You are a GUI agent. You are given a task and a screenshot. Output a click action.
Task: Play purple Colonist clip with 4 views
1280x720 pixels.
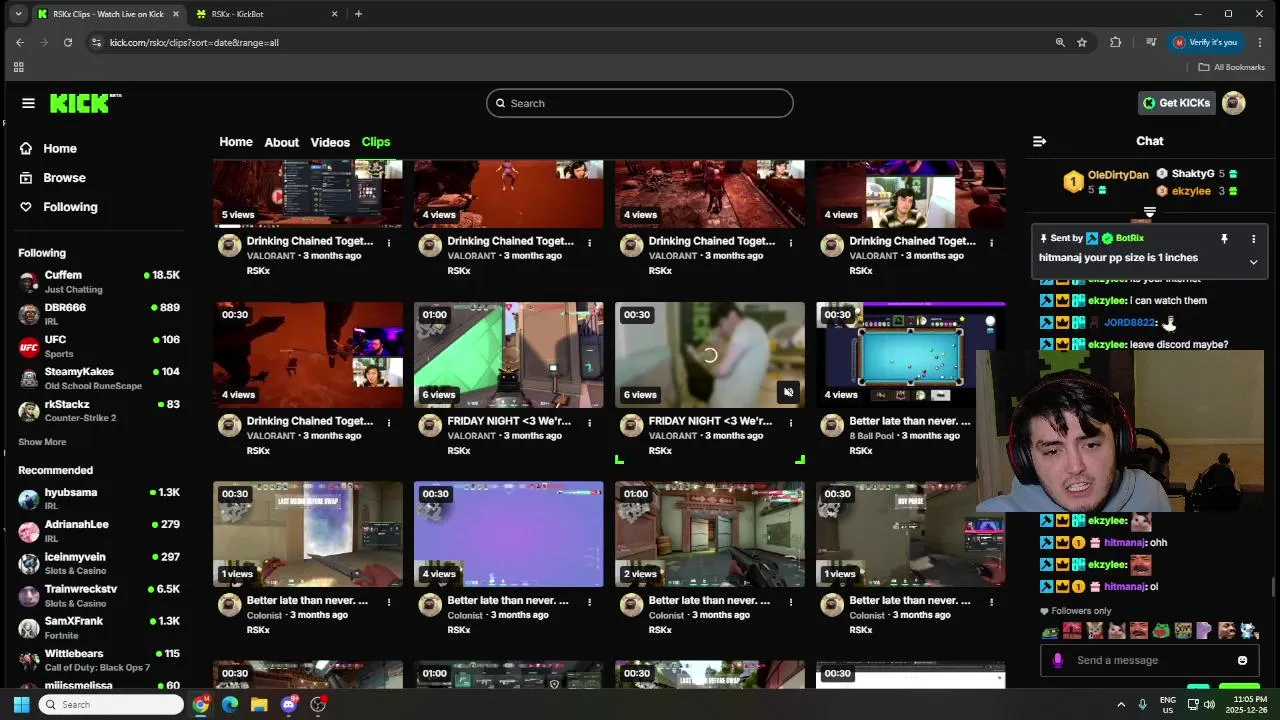click(508, 534)
